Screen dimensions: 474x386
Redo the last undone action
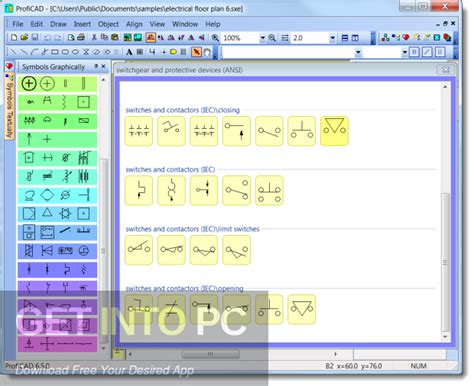point(57,38)
